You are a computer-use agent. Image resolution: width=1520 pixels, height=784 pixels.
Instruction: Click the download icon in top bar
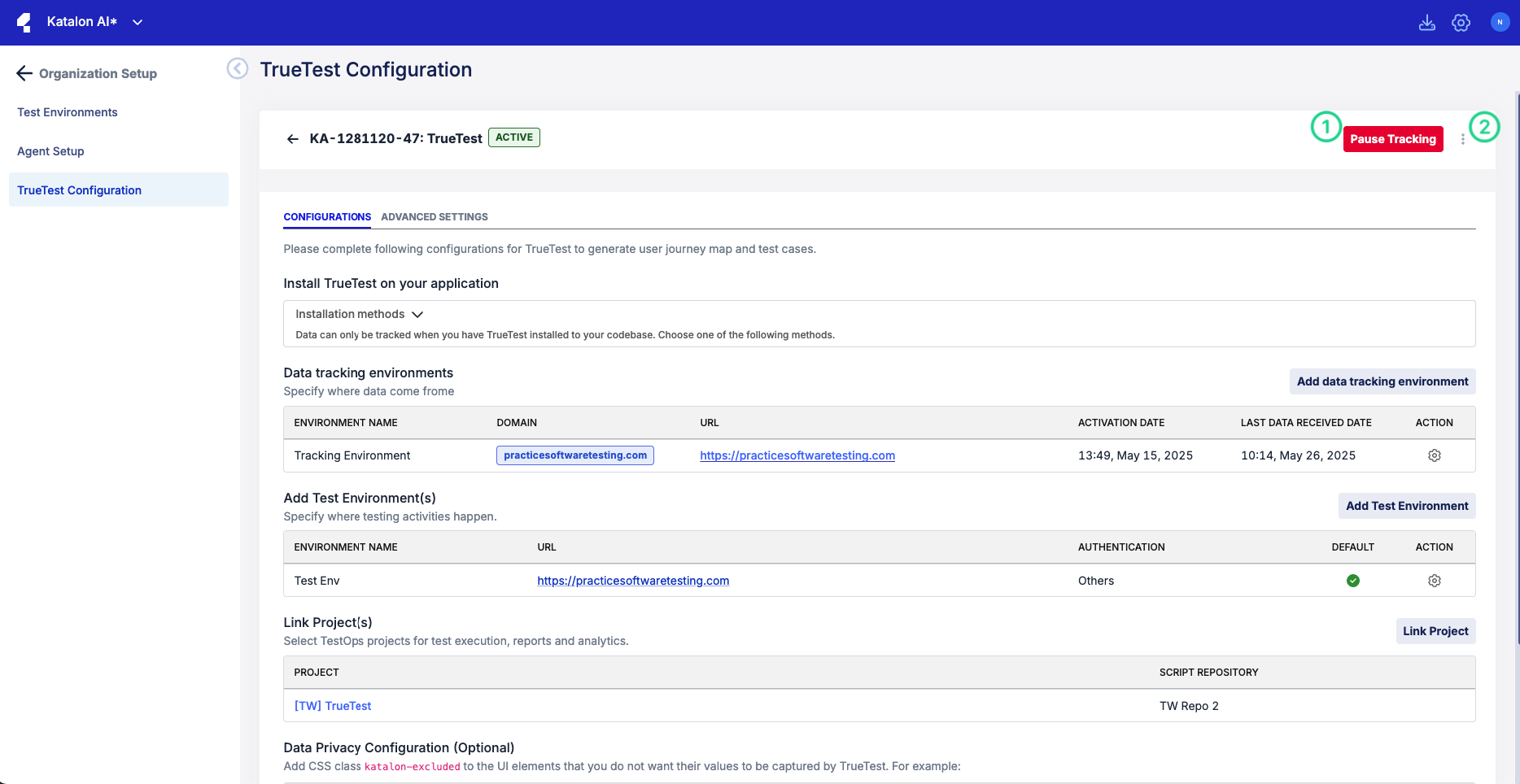point(1427,23)
